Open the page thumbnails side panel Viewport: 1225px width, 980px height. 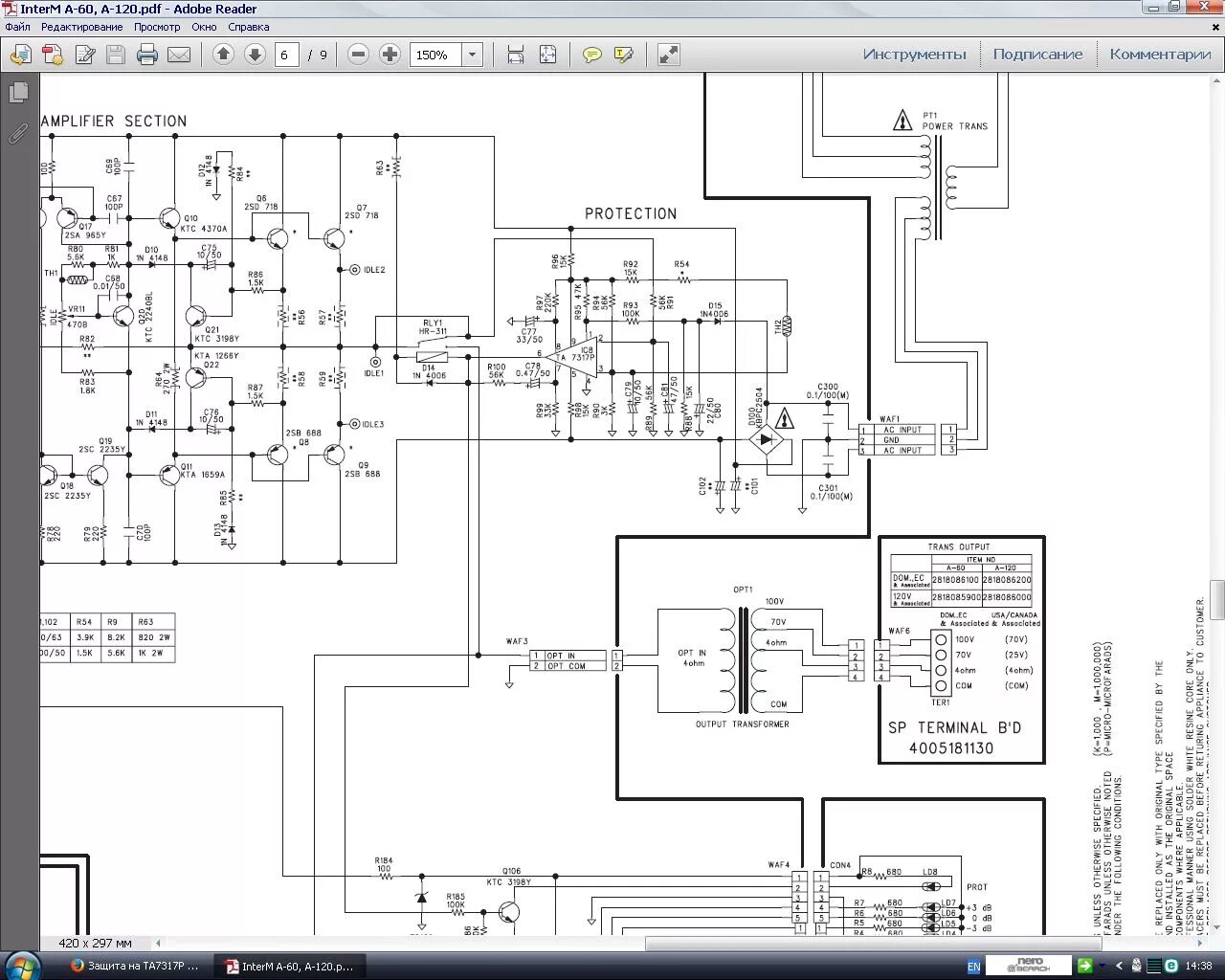coord(18,93)
